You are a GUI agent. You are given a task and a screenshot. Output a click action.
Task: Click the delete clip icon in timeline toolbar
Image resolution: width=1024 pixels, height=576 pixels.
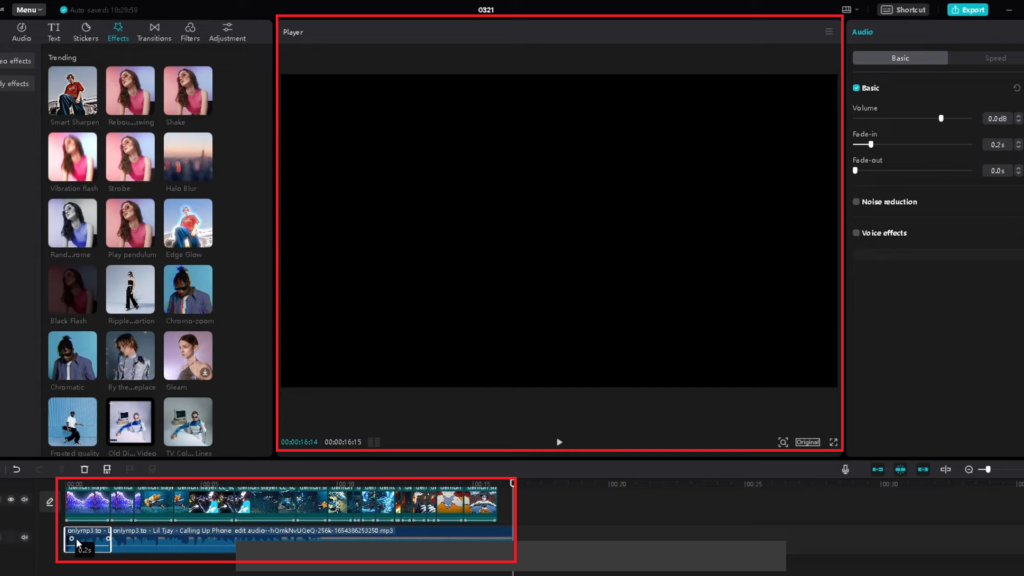click(84, 468)
